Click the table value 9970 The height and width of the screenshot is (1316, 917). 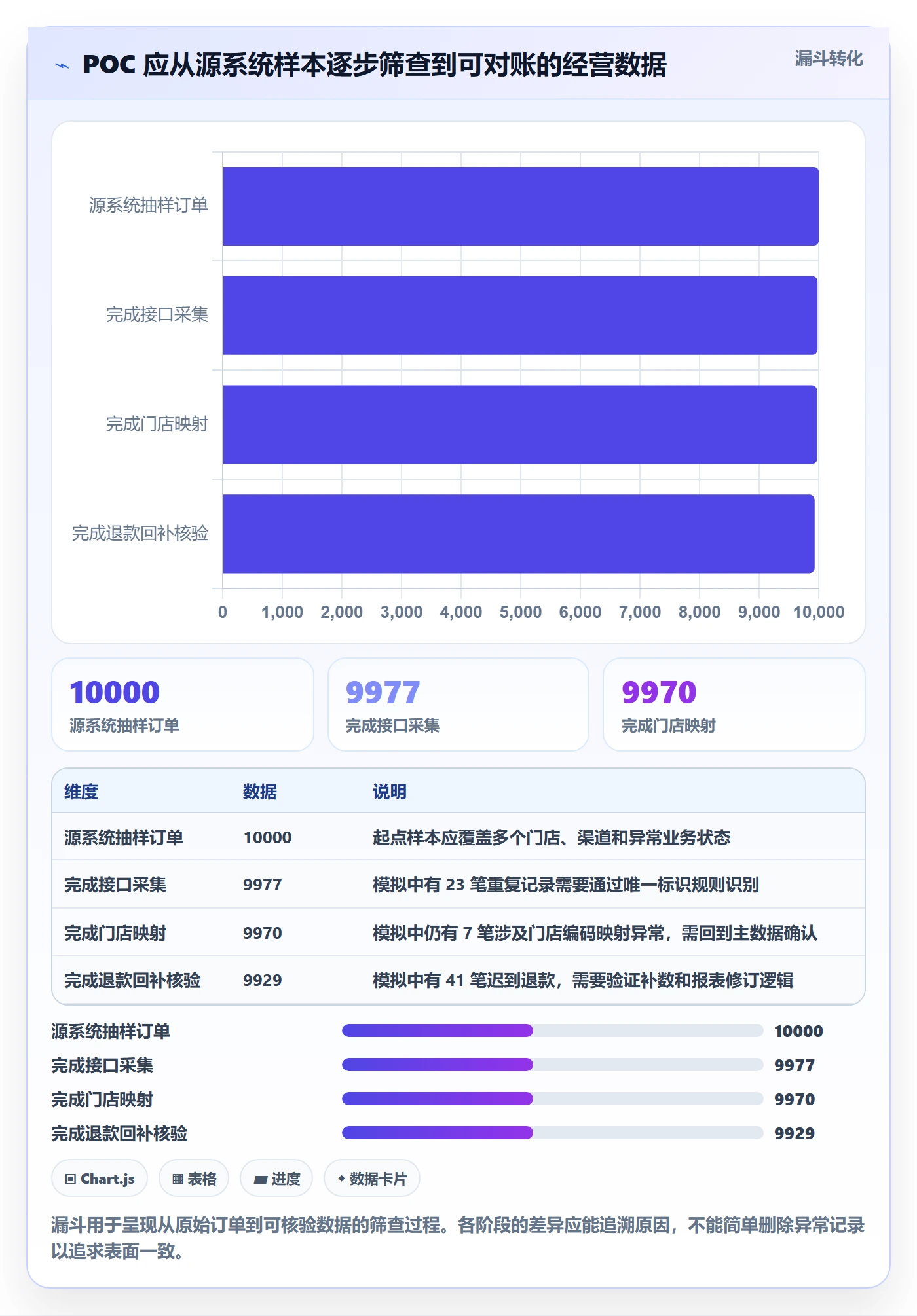point(262,933)
